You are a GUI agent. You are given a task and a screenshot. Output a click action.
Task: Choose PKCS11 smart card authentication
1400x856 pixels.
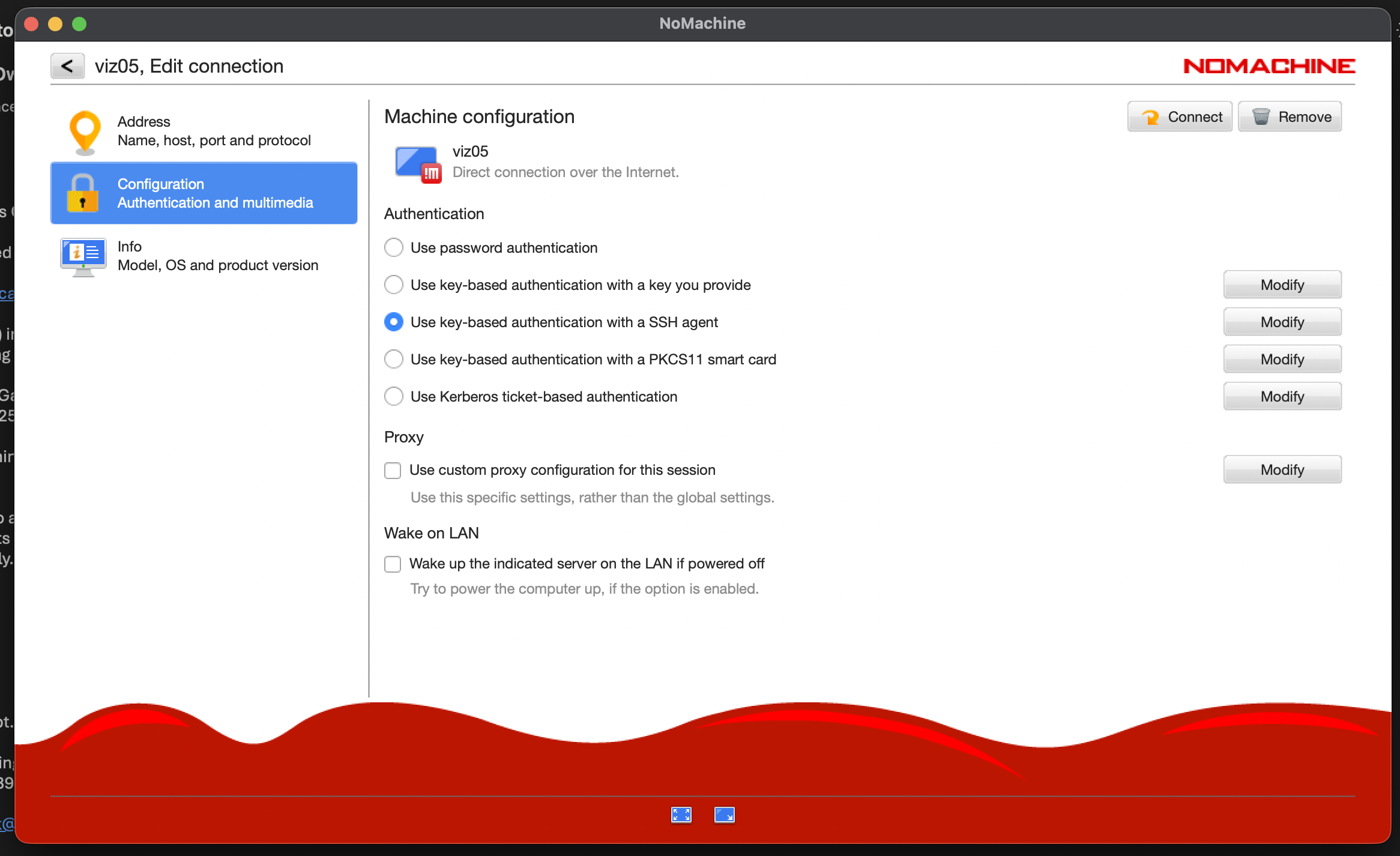394,359
